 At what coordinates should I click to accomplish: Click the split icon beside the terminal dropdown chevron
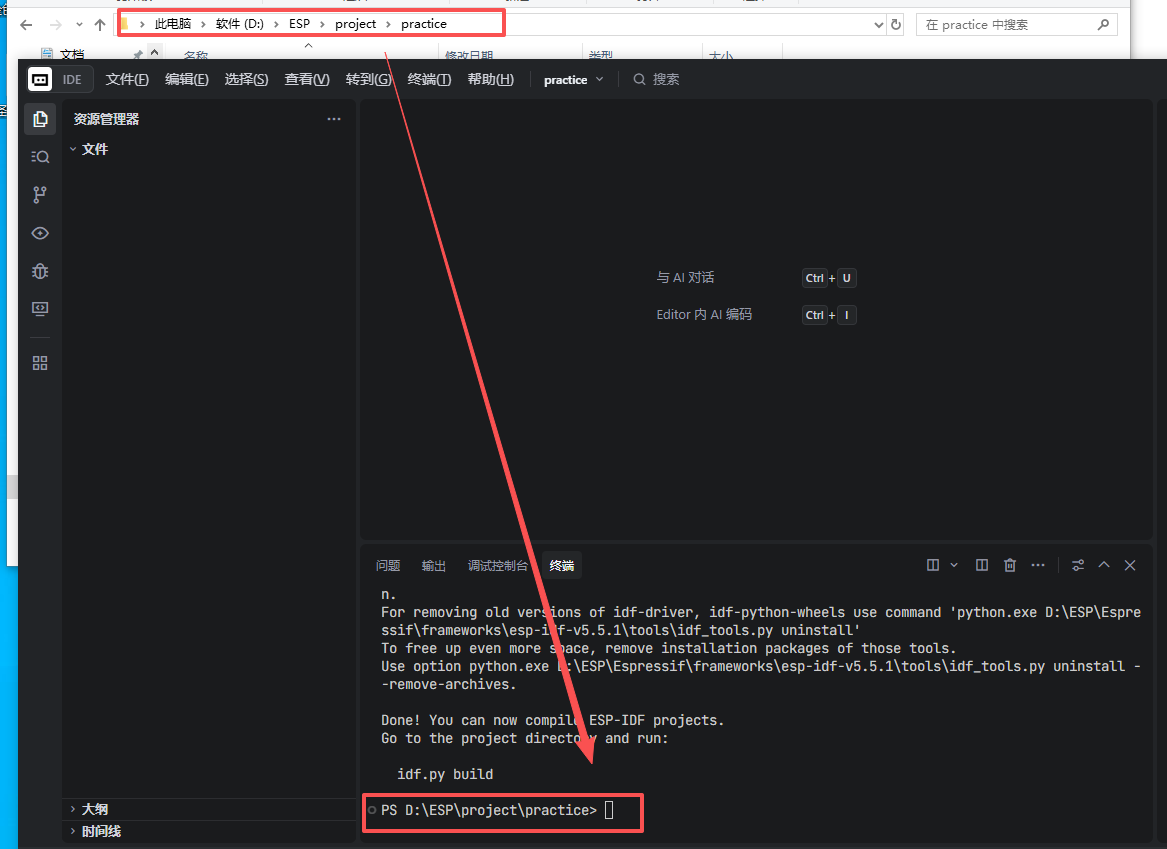point(933,566)
